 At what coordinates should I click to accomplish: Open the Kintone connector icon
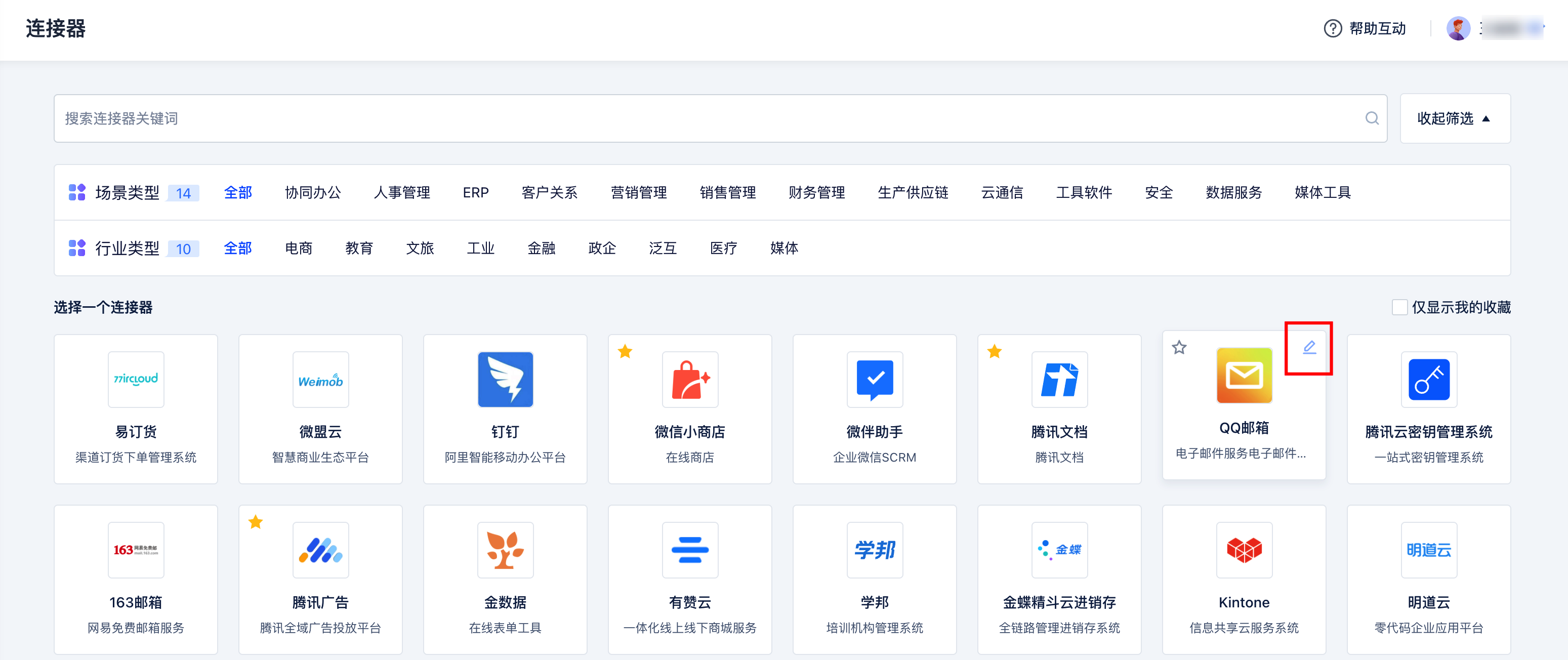tap(1244, 550)
